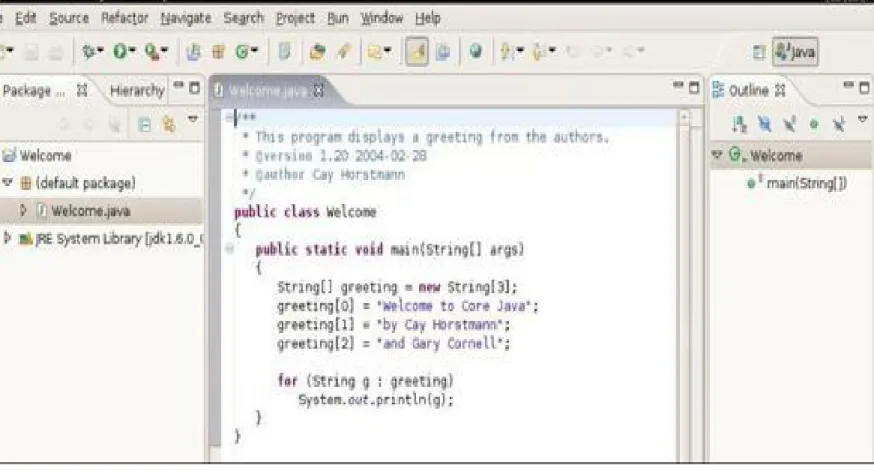The height and width of the screenshot is (471, 874).
Task: Click Collapse All in Package Explorer
Action: point(144,124)
